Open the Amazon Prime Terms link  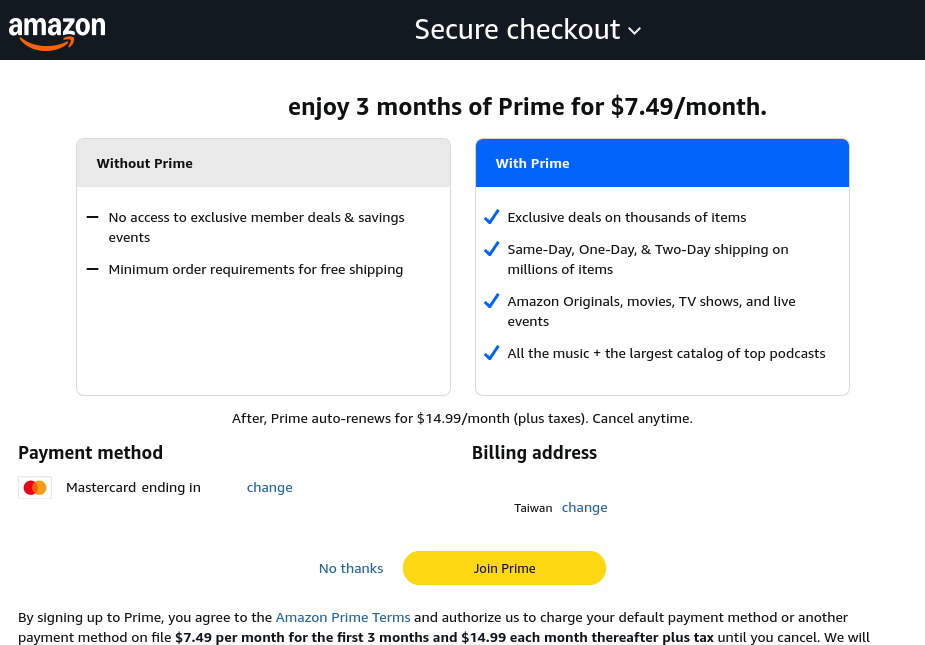pyautogui.click(x=343, y=617)
